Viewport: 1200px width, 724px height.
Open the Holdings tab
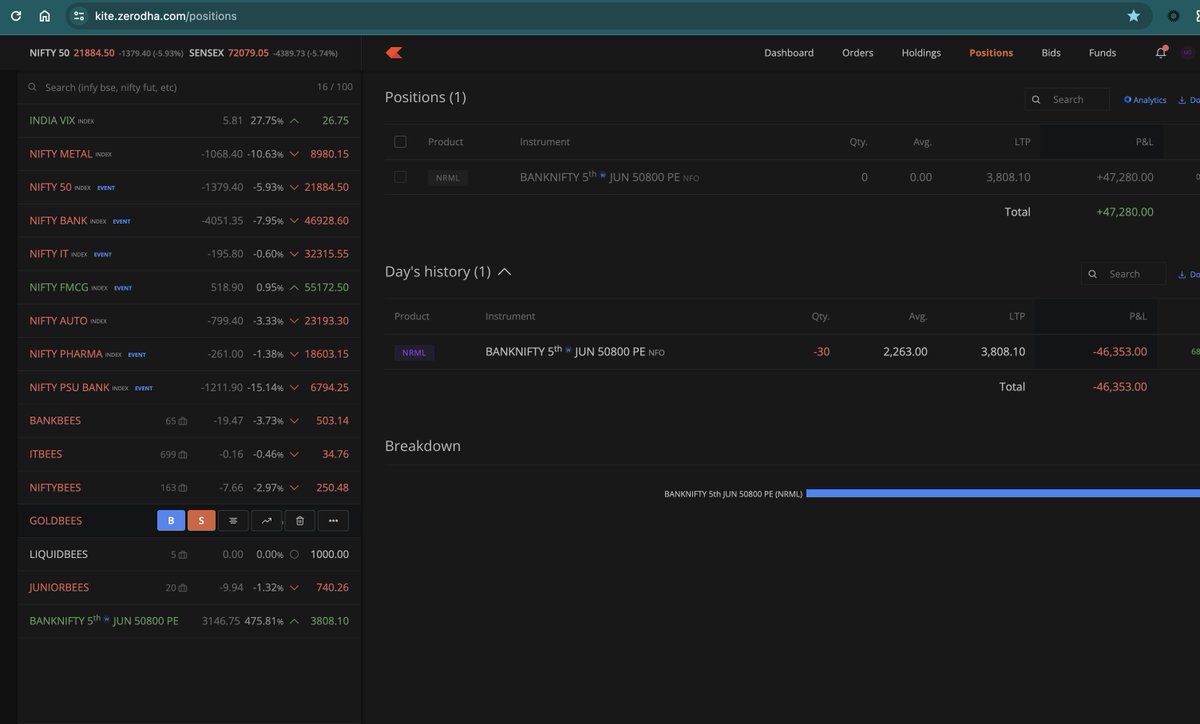[921, 53]
